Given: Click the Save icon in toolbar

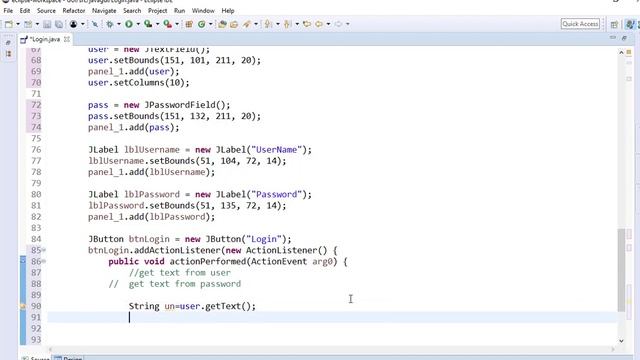Looking at the screenshot, I should pyautogui.click(x=47, y=24).
